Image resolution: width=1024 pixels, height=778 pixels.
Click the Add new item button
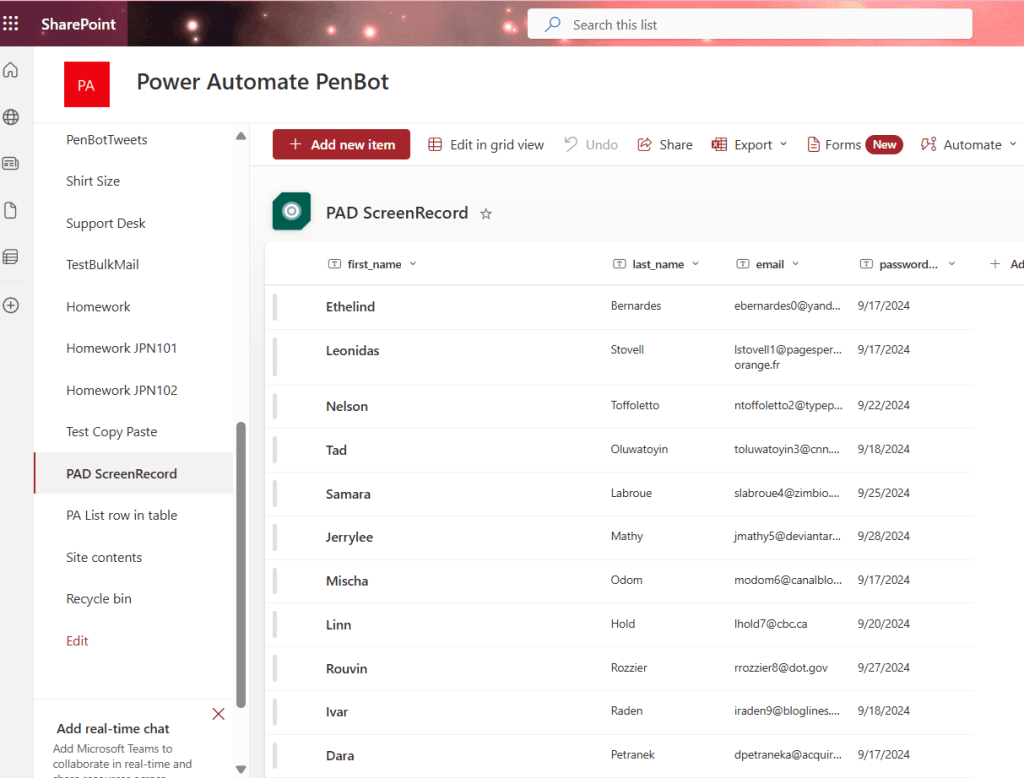tap(341, 145)
